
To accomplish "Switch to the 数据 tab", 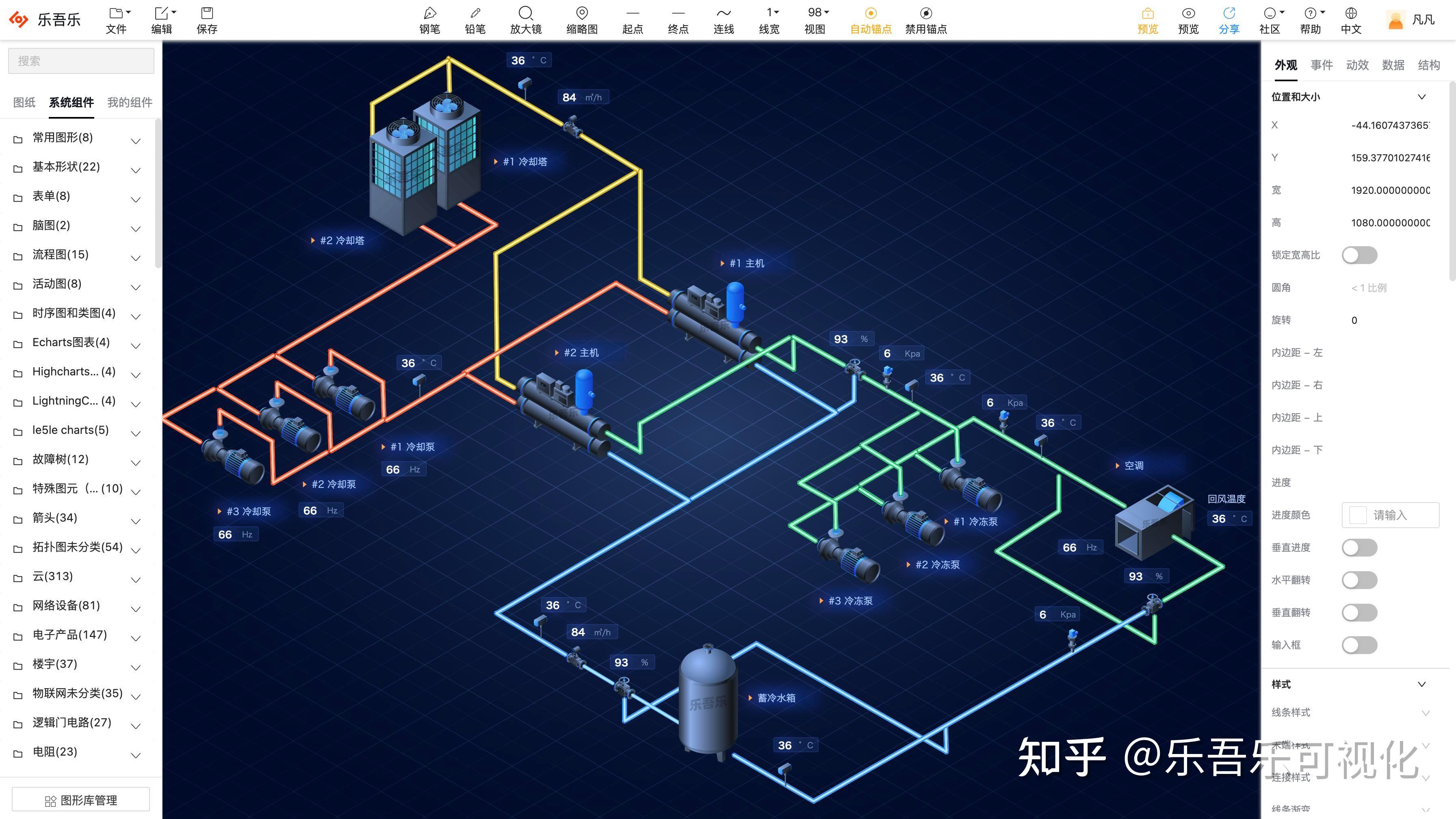I will point(1393,65).
